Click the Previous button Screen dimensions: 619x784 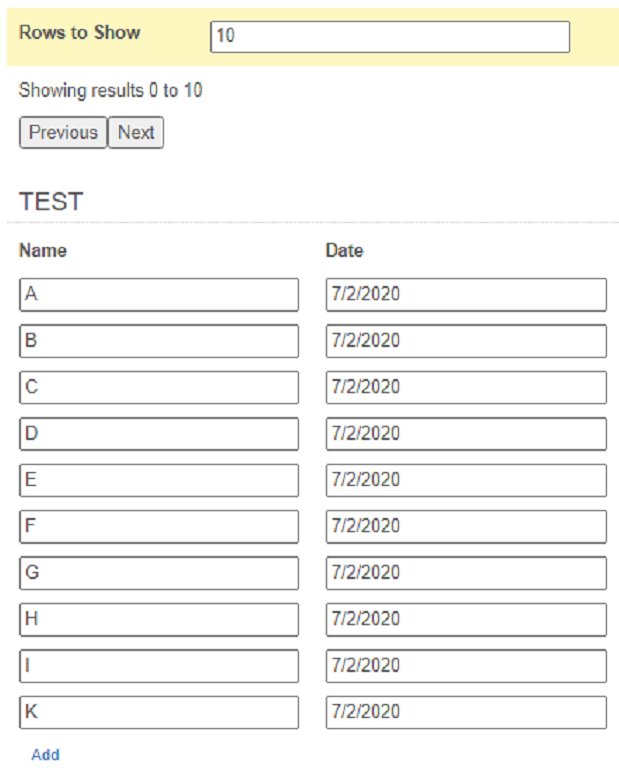63,132
